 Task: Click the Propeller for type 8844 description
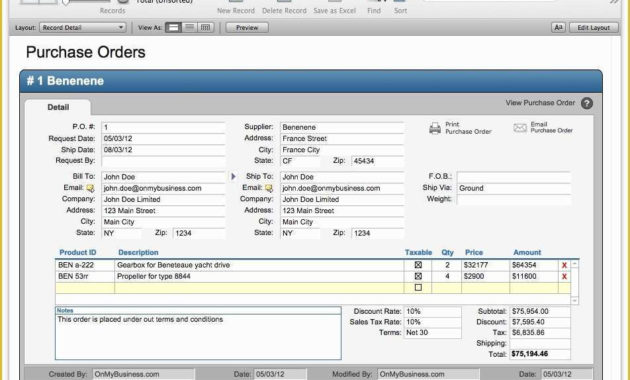pyautogui.click(x=259, y=276)
